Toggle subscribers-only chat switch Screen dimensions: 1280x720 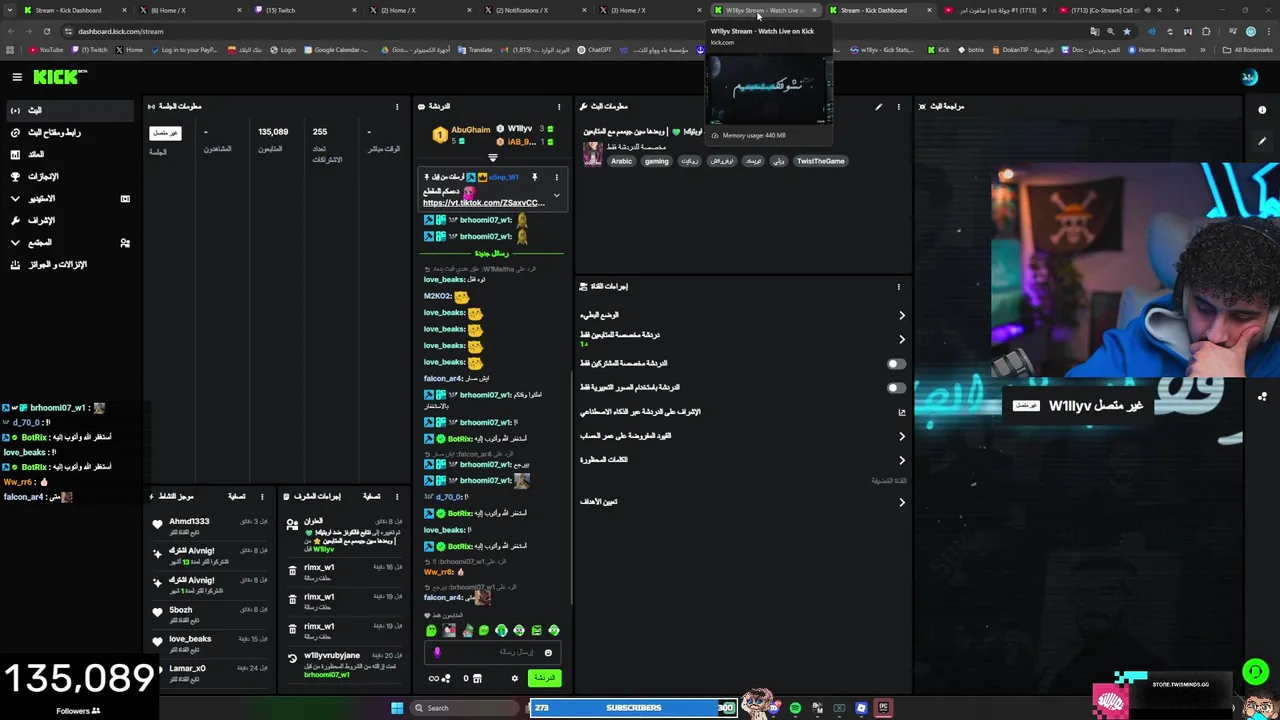895,364
